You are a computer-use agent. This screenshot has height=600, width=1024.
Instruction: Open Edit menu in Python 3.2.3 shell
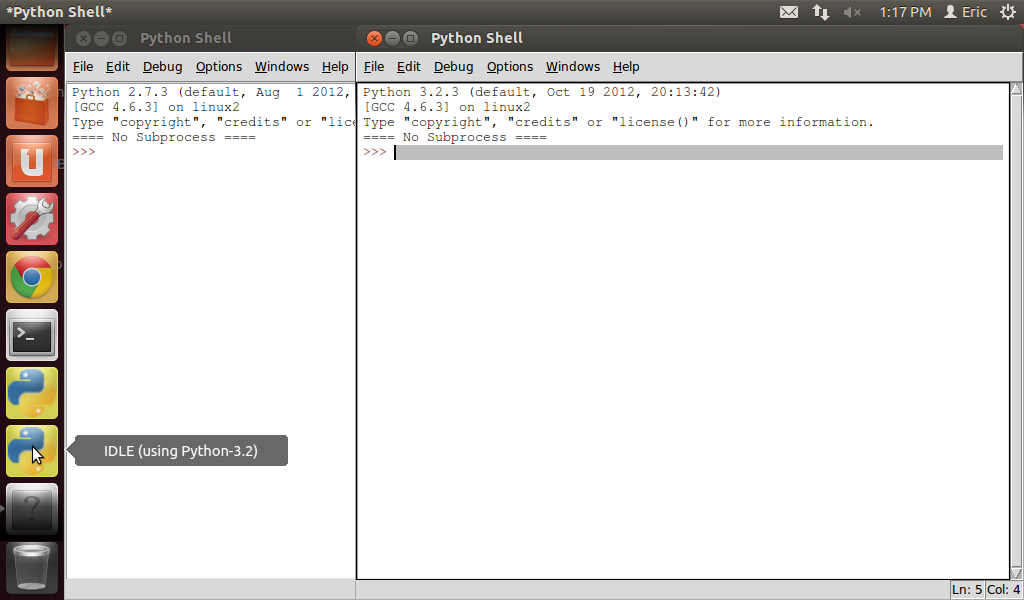pos(409,67)
